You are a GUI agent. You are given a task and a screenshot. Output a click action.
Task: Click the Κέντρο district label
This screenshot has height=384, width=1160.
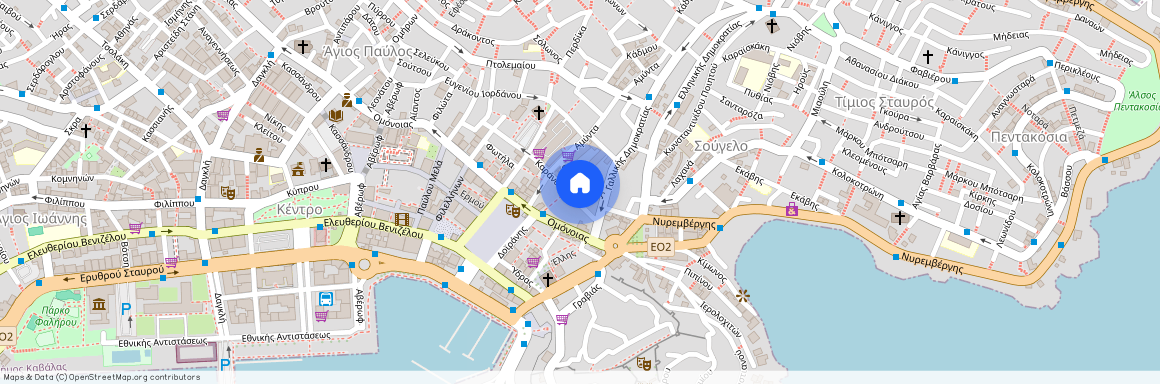(x=300, y=210)
